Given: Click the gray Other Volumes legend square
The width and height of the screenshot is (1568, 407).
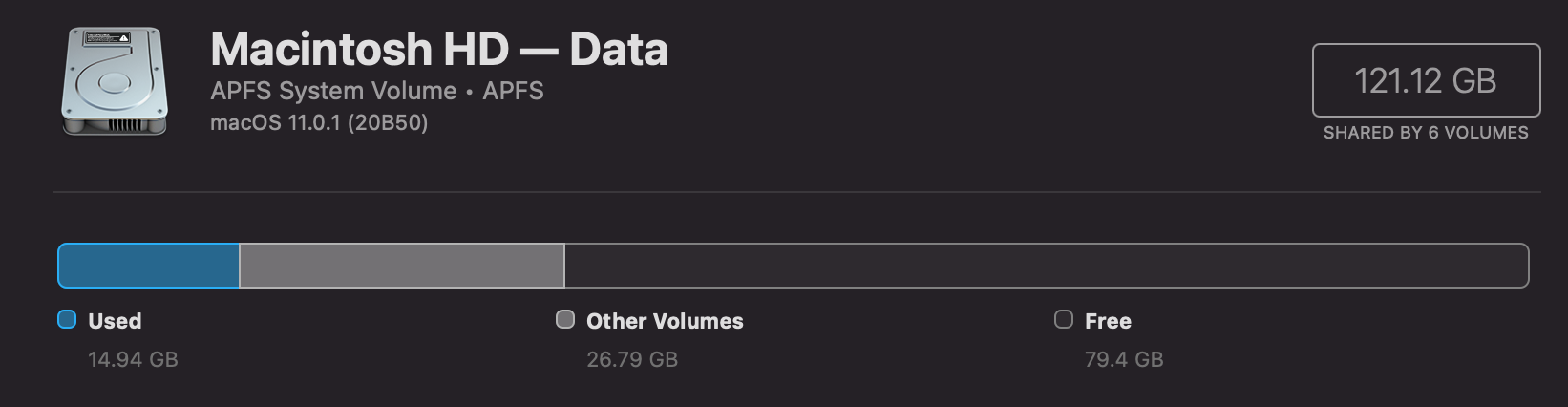Looking at the screenshot, I should (x=565, y=320).
